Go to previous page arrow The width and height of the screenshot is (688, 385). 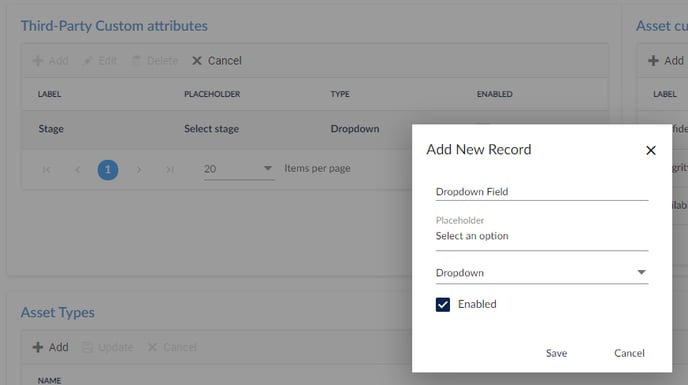click(78, 169)
